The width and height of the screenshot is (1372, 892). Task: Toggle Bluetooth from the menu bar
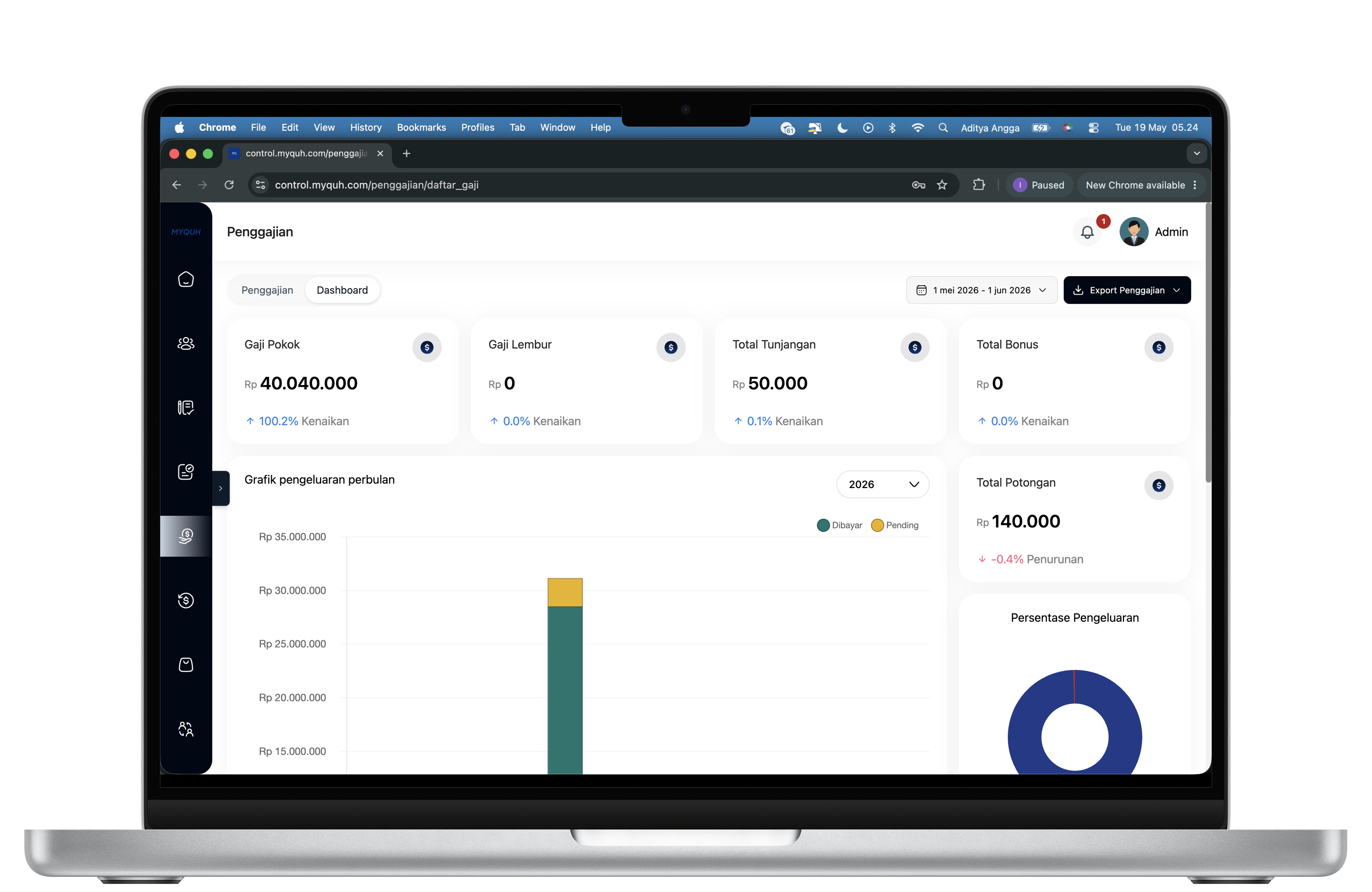892,127
